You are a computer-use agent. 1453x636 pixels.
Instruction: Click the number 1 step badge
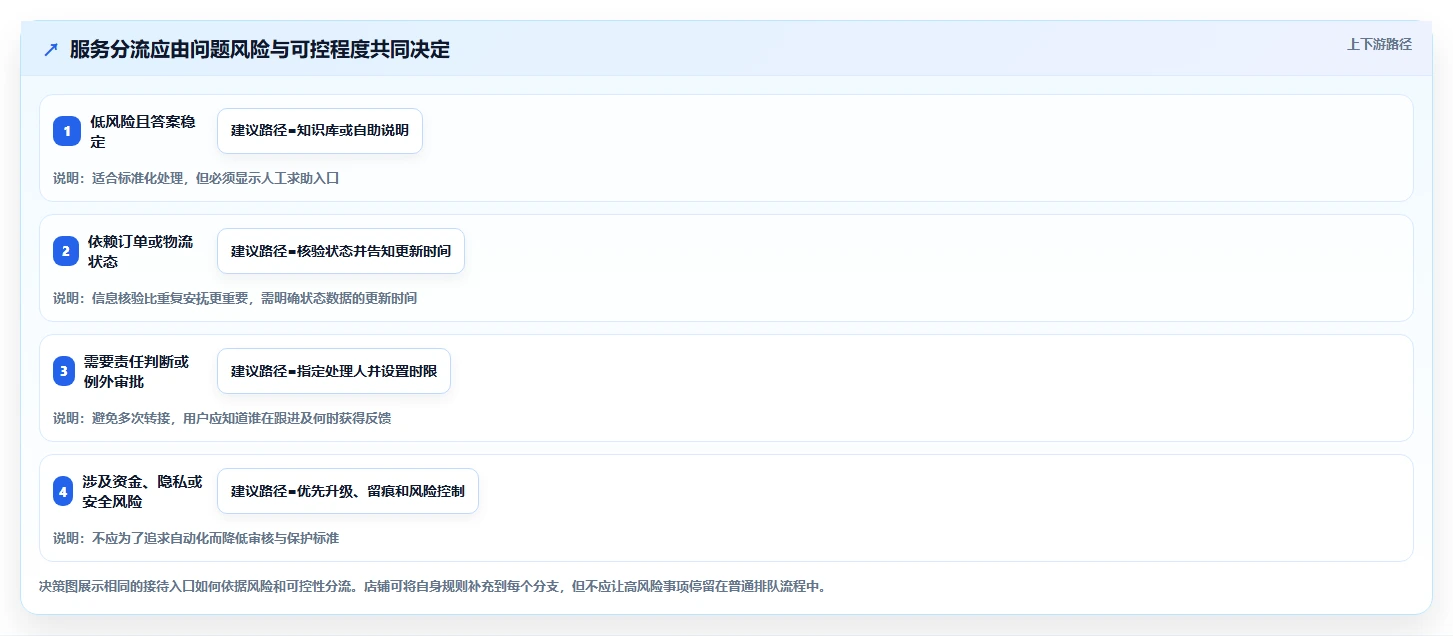click(67, 131)
